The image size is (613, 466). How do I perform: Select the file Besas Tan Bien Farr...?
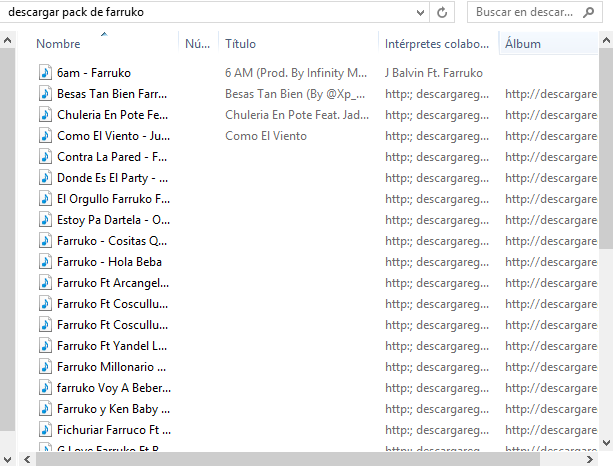(112, 94)
